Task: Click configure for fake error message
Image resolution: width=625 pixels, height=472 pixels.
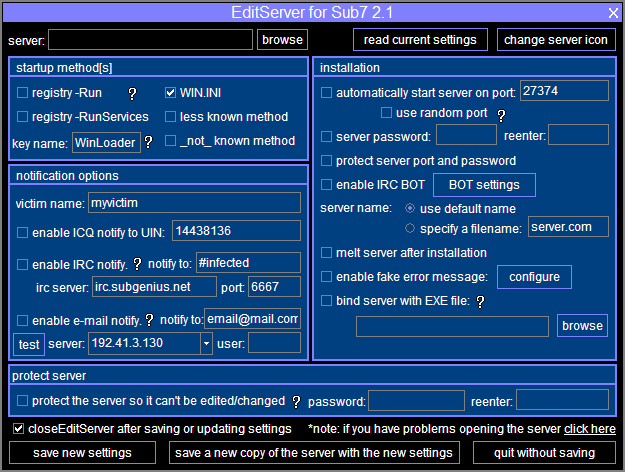Action: [x=534, y=276]
